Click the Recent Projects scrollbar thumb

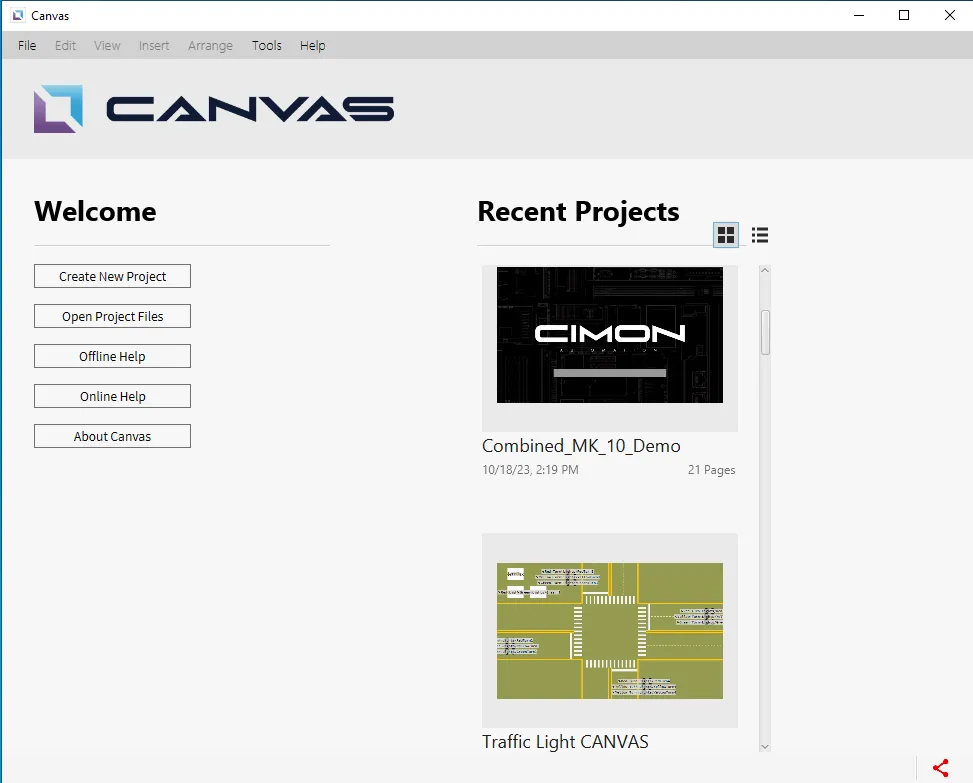(765, 332)
